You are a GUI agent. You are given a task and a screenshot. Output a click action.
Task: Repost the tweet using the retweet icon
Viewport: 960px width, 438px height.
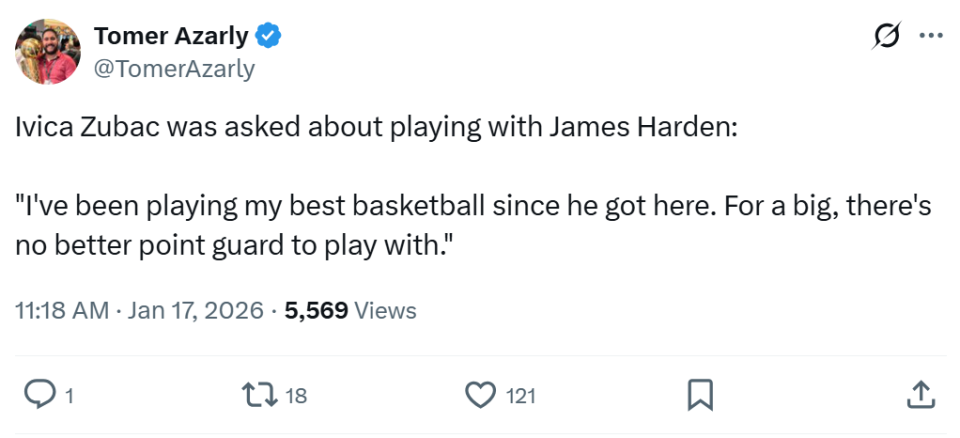tap(260, 396)
